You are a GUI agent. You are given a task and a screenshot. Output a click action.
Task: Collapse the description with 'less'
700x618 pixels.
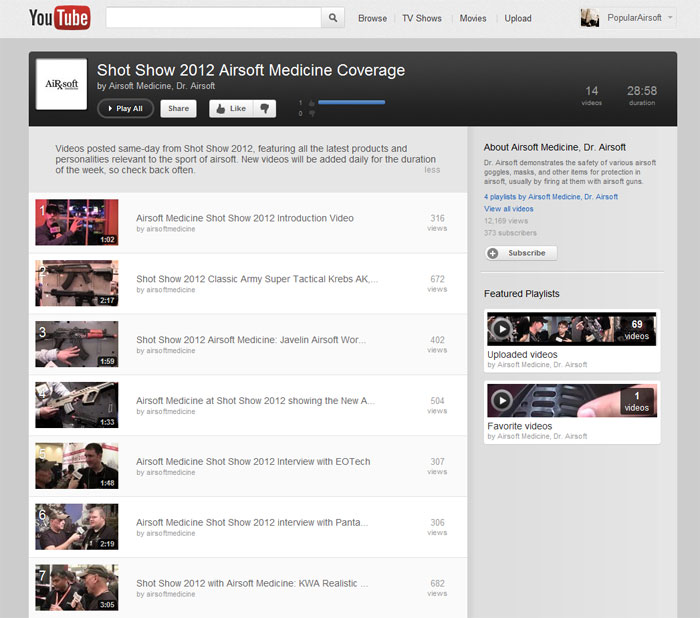tap(431, 170)
